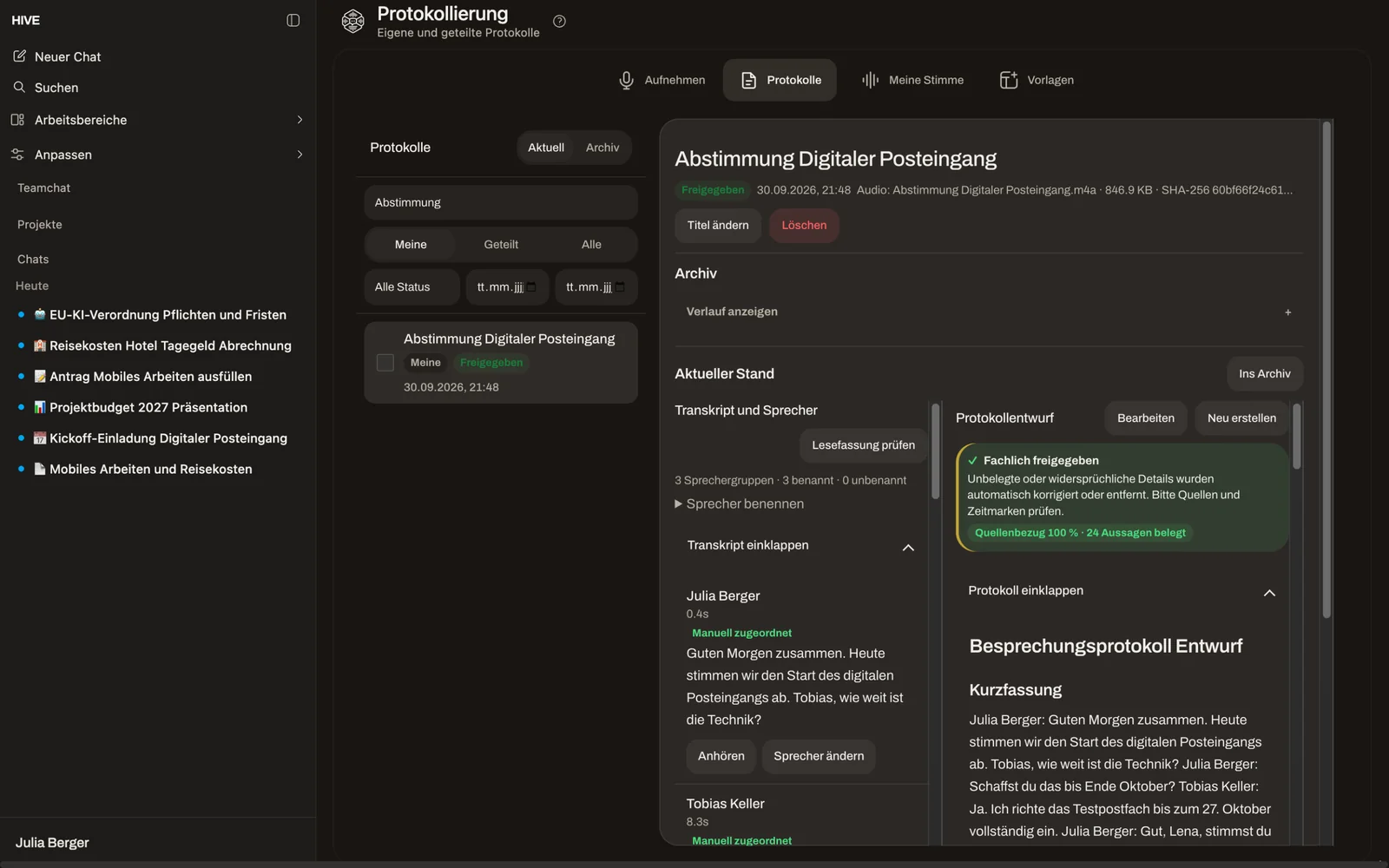1389x868 pixels.
Task: Click the Abstimmung search input field
Action: [x=501, y=202]
